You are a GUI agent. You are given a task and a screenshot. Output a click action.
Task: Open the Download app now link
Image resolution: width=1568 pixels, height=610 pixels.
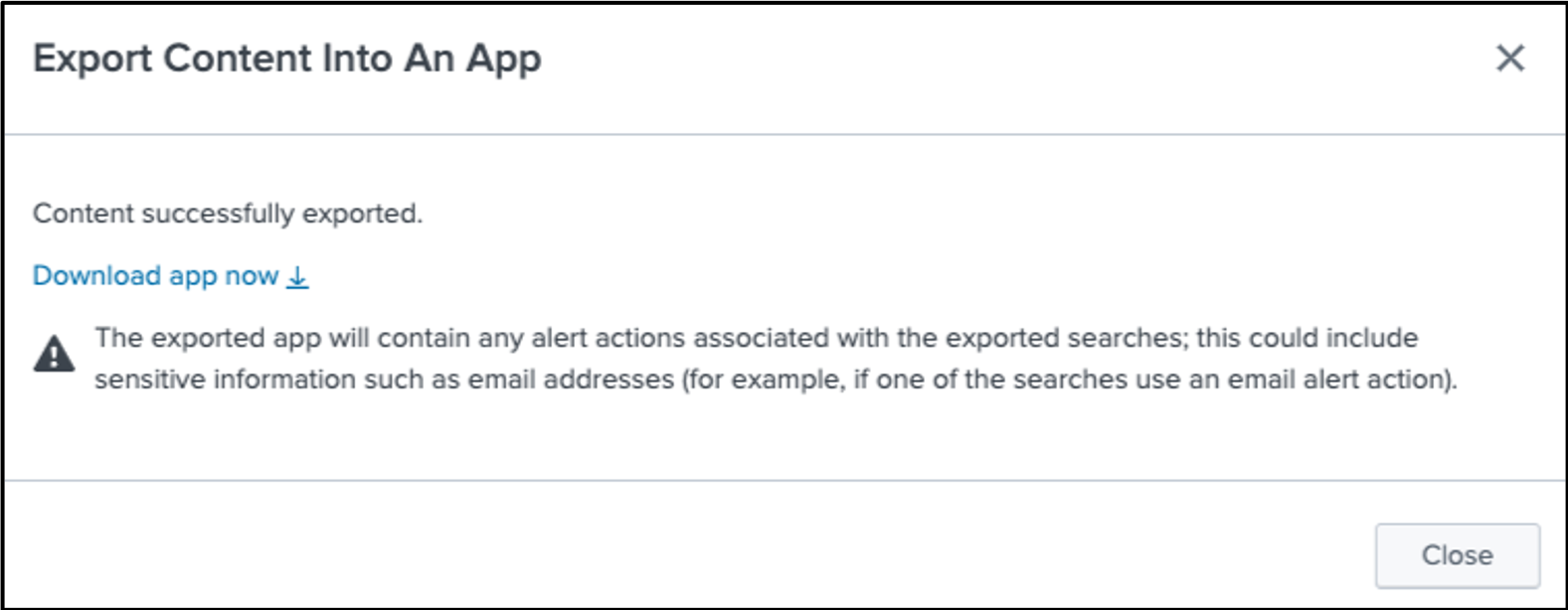pos(171,276)
